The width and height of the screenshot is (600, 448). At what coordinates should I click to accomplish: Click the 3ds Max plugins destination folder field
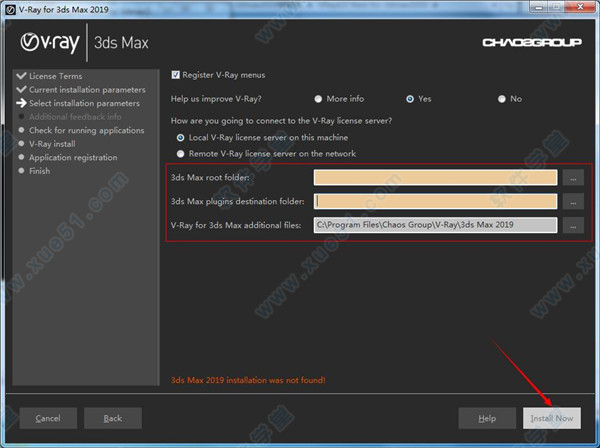click(x=435, y=201)
